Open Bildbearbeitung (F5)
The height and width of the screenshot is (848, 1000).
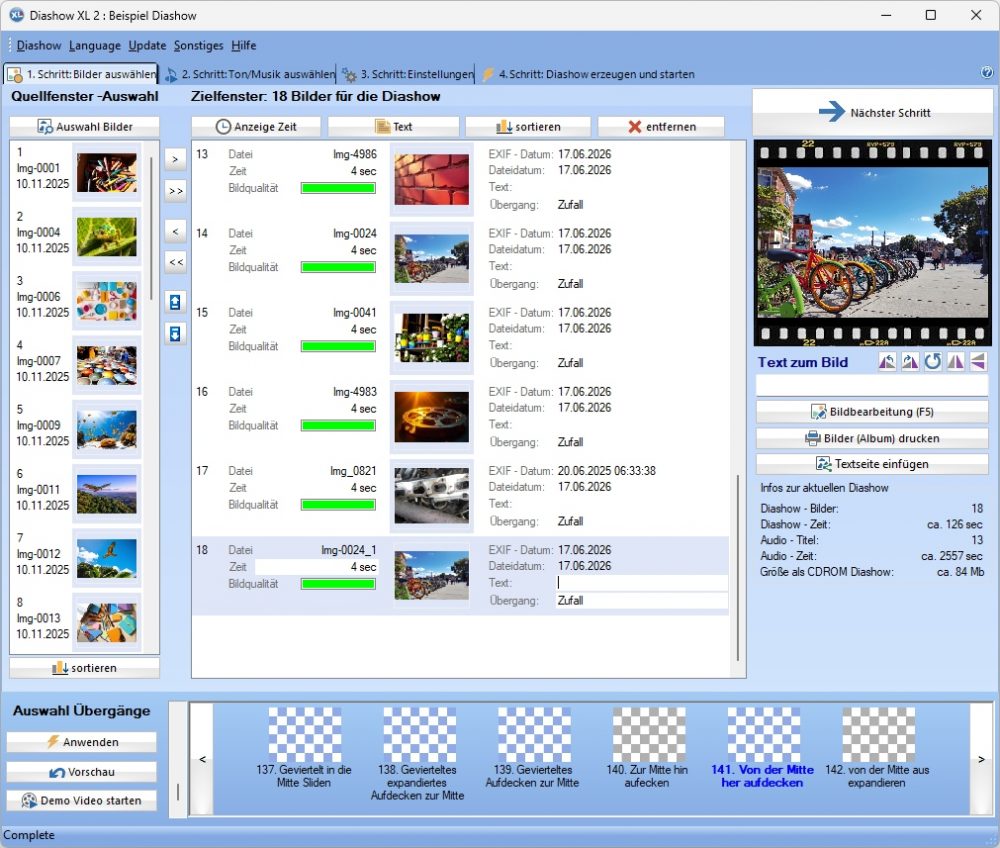click(872, 412)
